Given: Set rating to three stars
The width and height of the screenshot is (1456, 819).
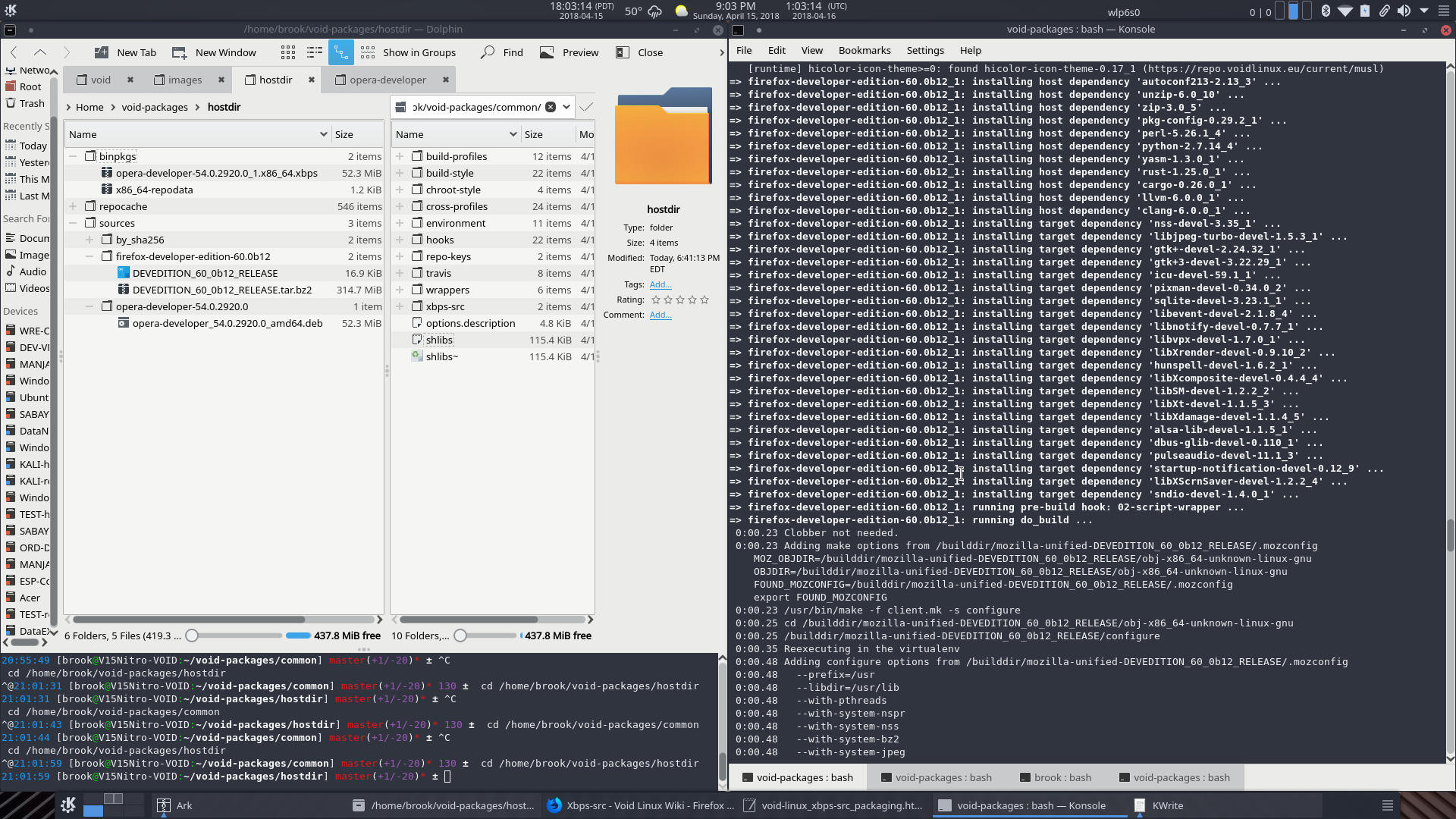Looking at the screenshot, I should (x=680, y=300).
